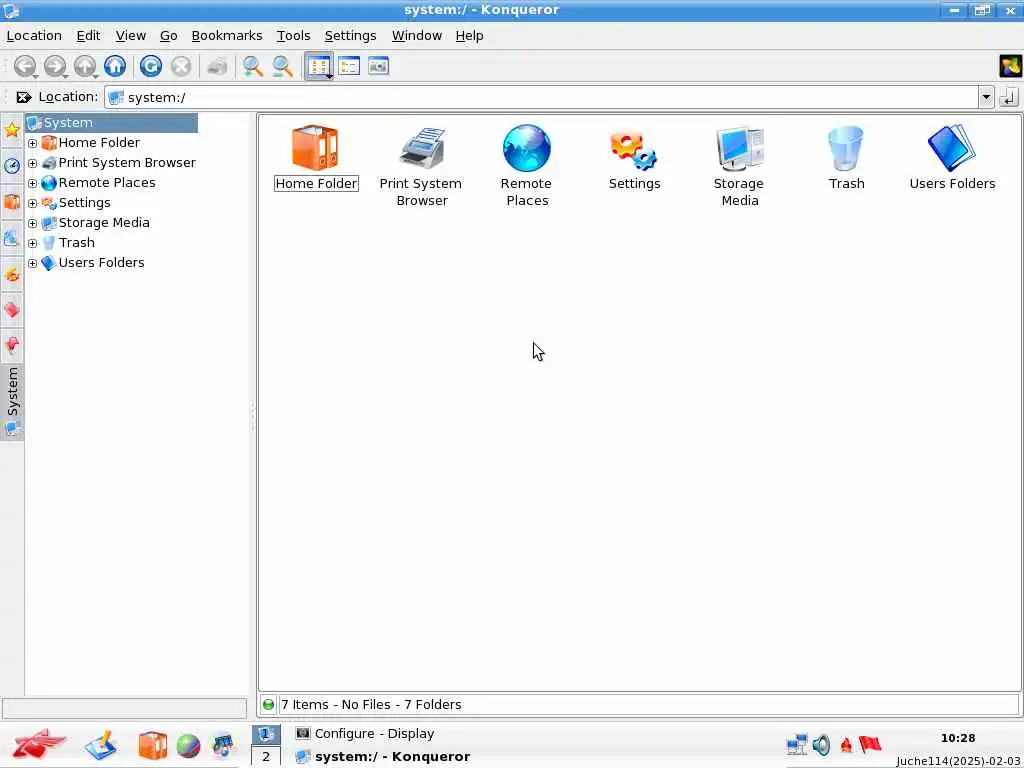Open the red tag sidebar tab
This screenshot has width=1024, height=768.
[x=12, y=309]
